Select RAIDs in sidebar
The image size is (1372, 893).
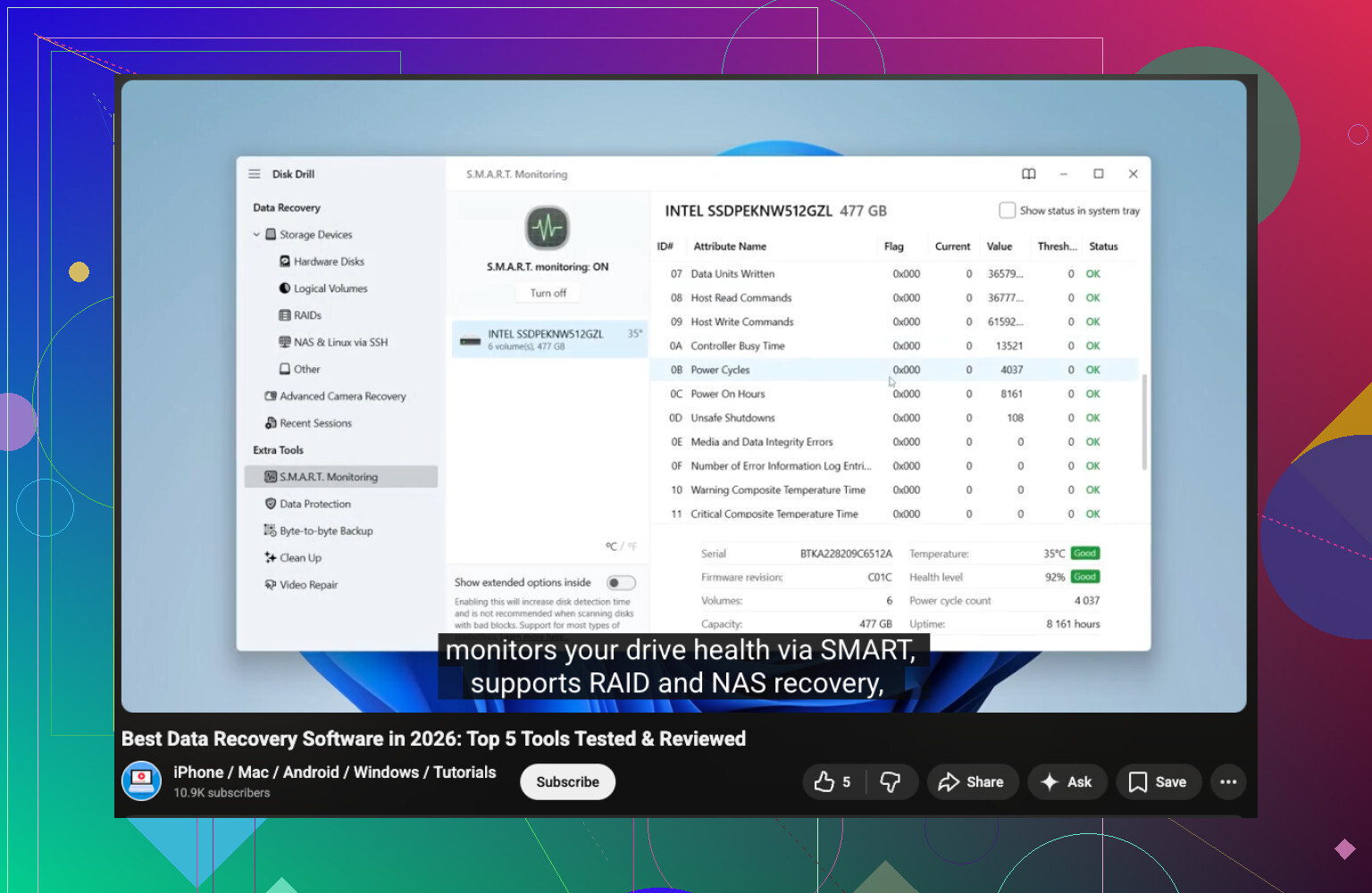[x=307, y=314]
